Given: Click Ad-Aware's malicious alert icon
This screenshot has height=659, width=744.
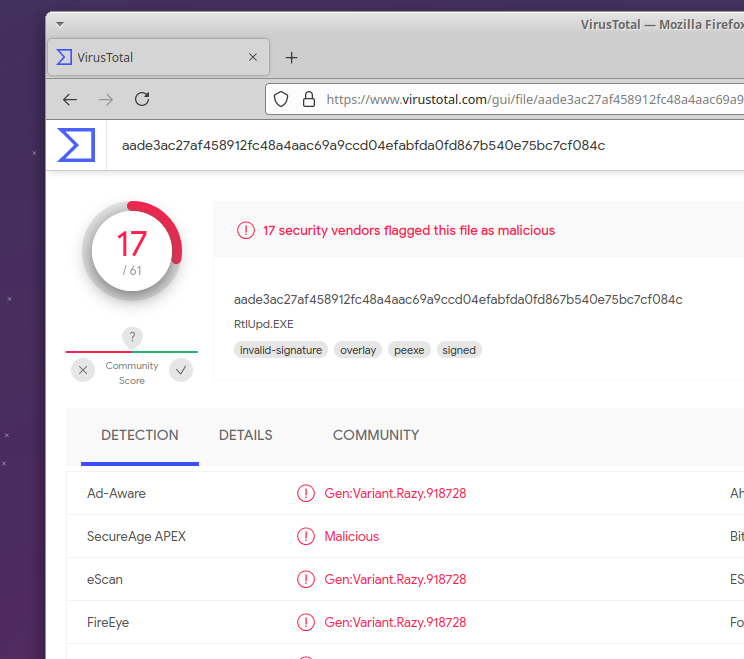Looking at the screenshot, I should [306, 493].
